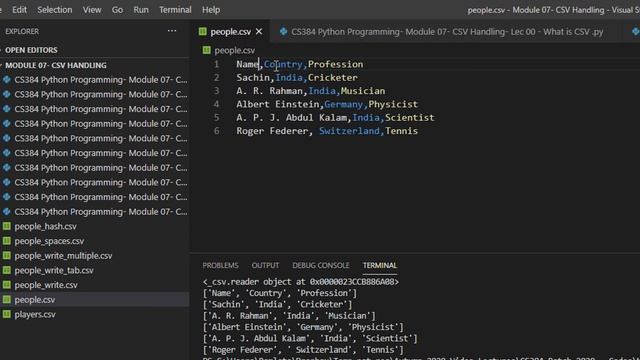Click the 'A. R. Rahman' terminal output line
Screen dimensions: 640x360
coord(289,316)
